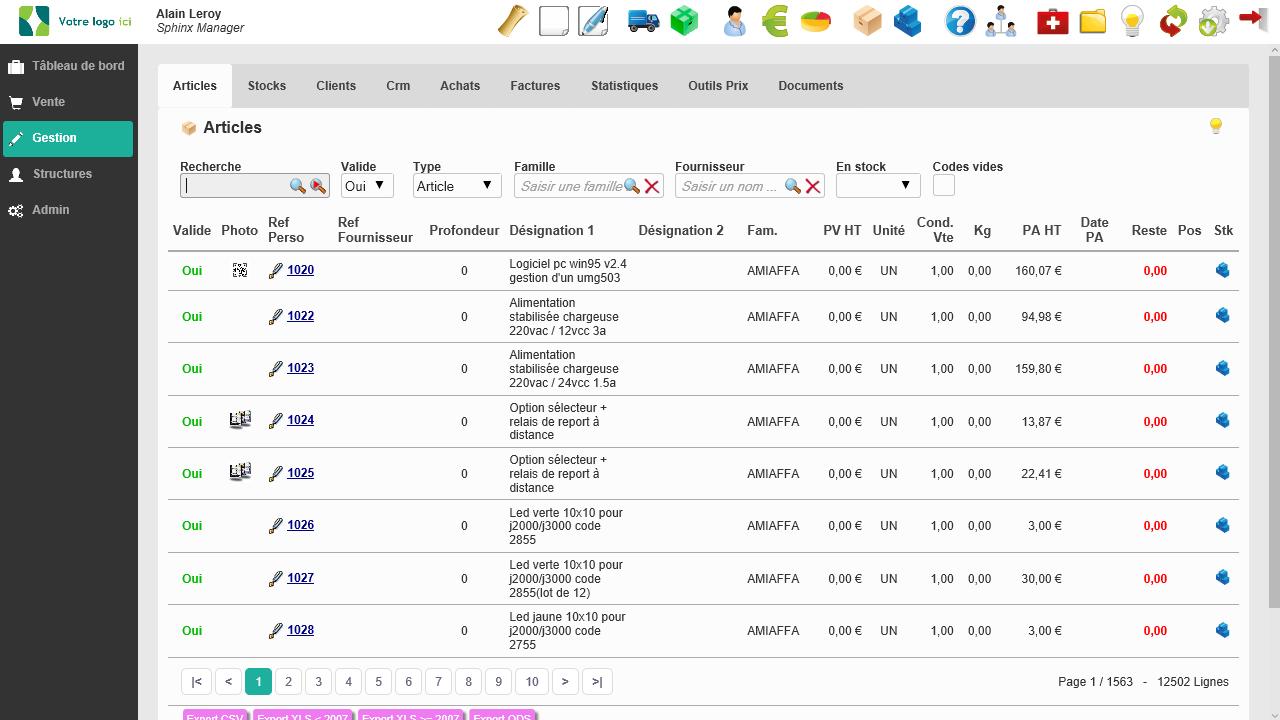Open stock blocks icon for article 1020
Image resolution: width=1280 pixels, height=720 pixels.
click(x=1222, y=270)
